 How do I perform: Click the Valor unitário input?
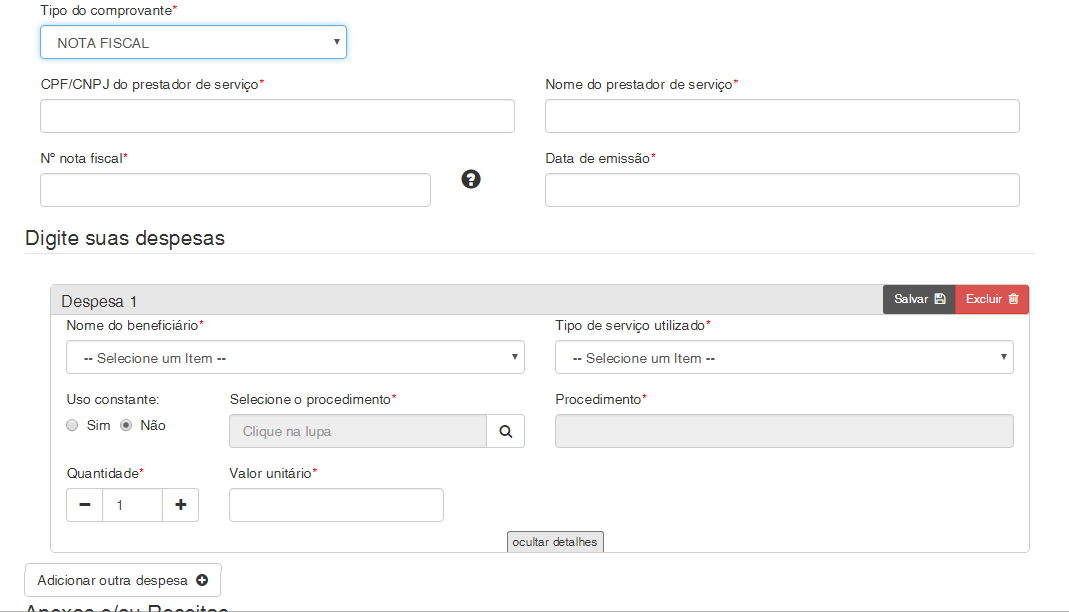point(336,505)
